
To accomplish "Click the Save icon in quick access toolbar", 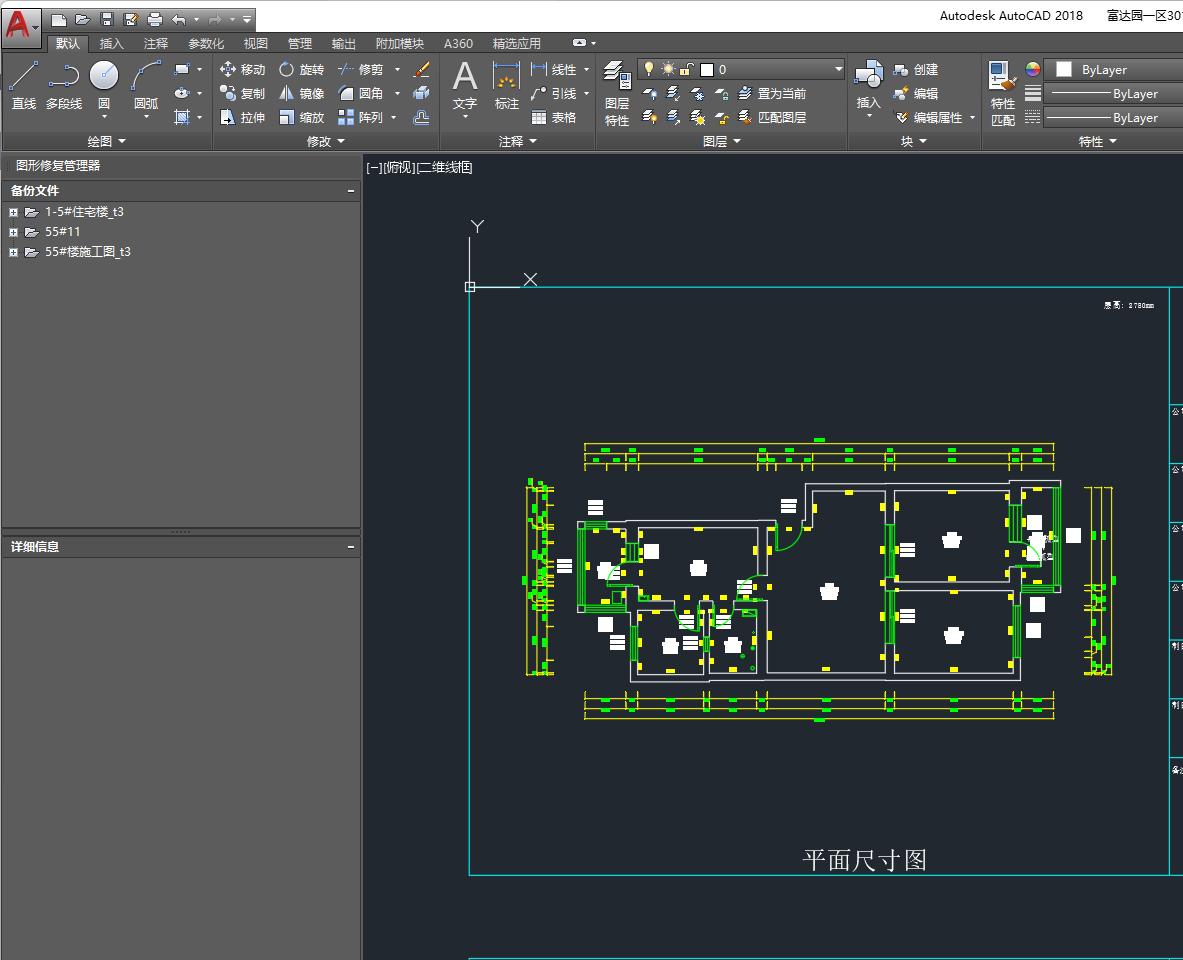I will pos(106,19).
